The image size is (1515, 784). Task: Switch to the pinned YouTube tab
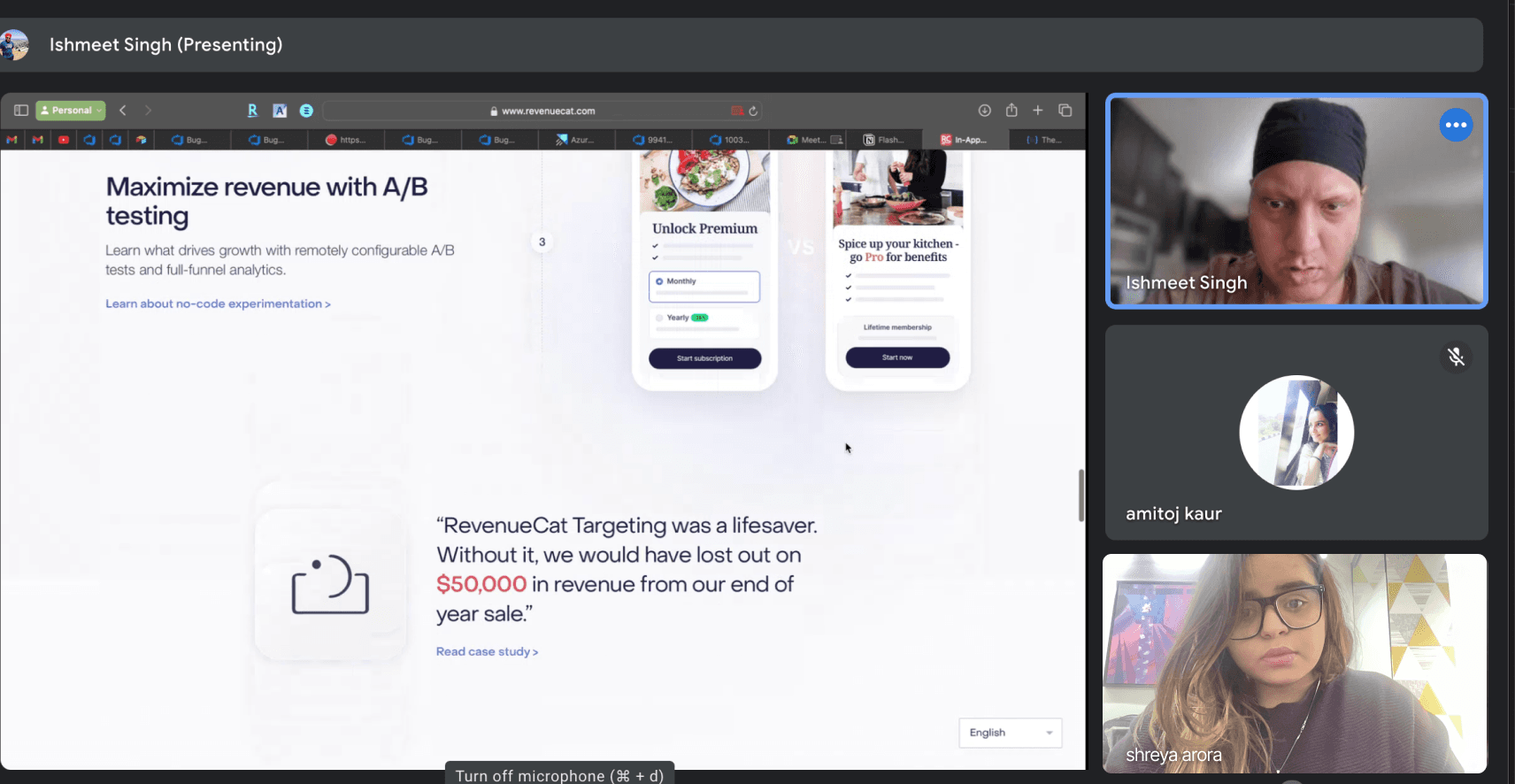click(x=64, y=140)
